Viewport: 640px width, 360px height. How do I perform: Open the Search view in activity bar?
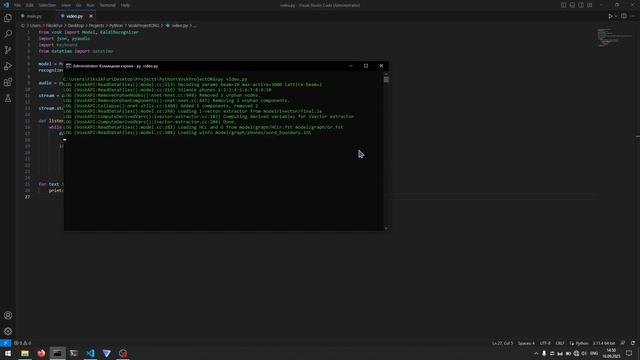click(x=8, y=34)
